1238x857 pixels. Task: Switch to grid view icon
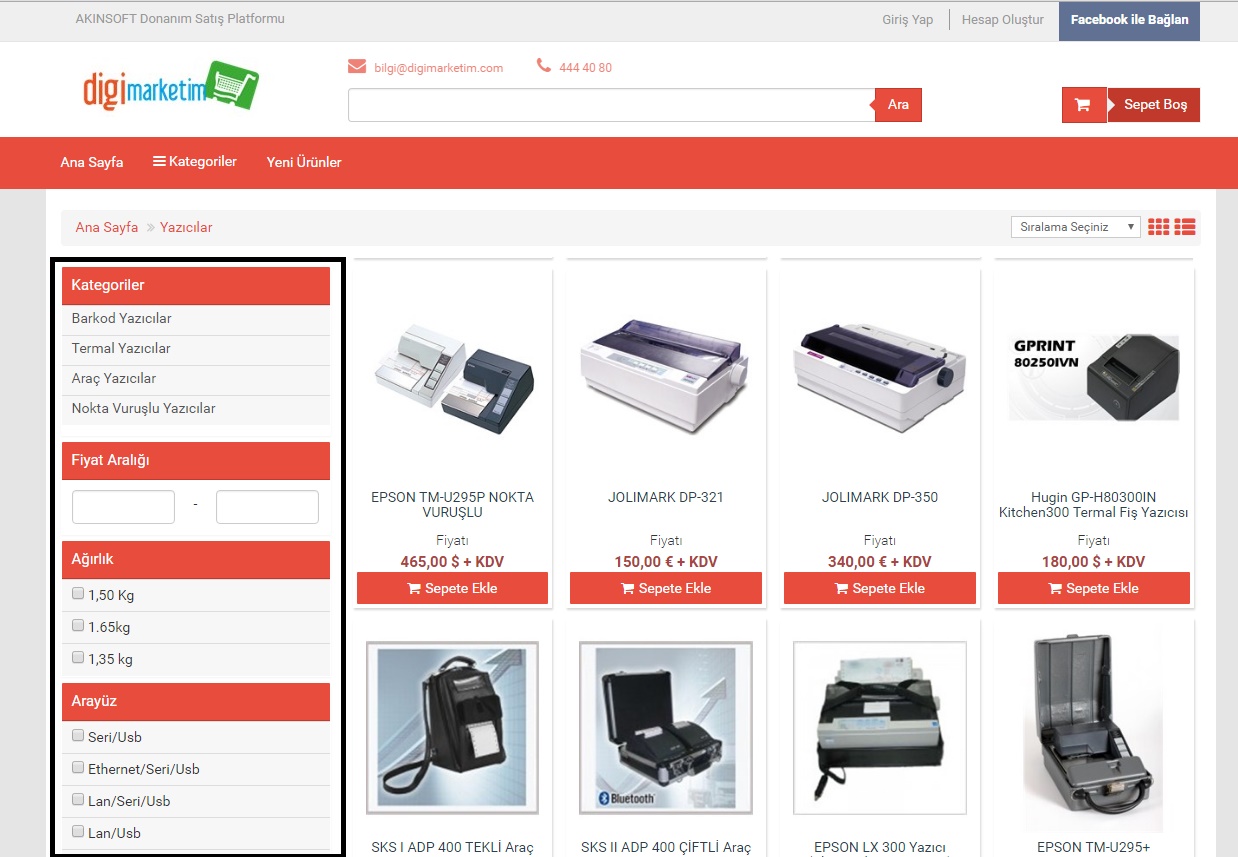tap(1159, 227)
